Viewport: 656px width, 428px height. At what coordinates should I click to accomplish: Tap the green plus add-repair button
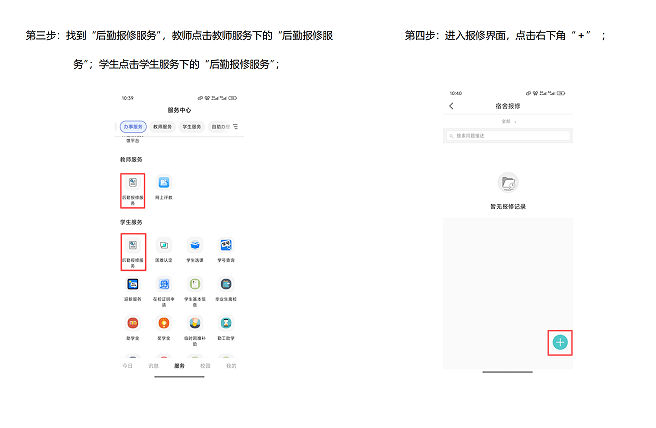[560, 342]
